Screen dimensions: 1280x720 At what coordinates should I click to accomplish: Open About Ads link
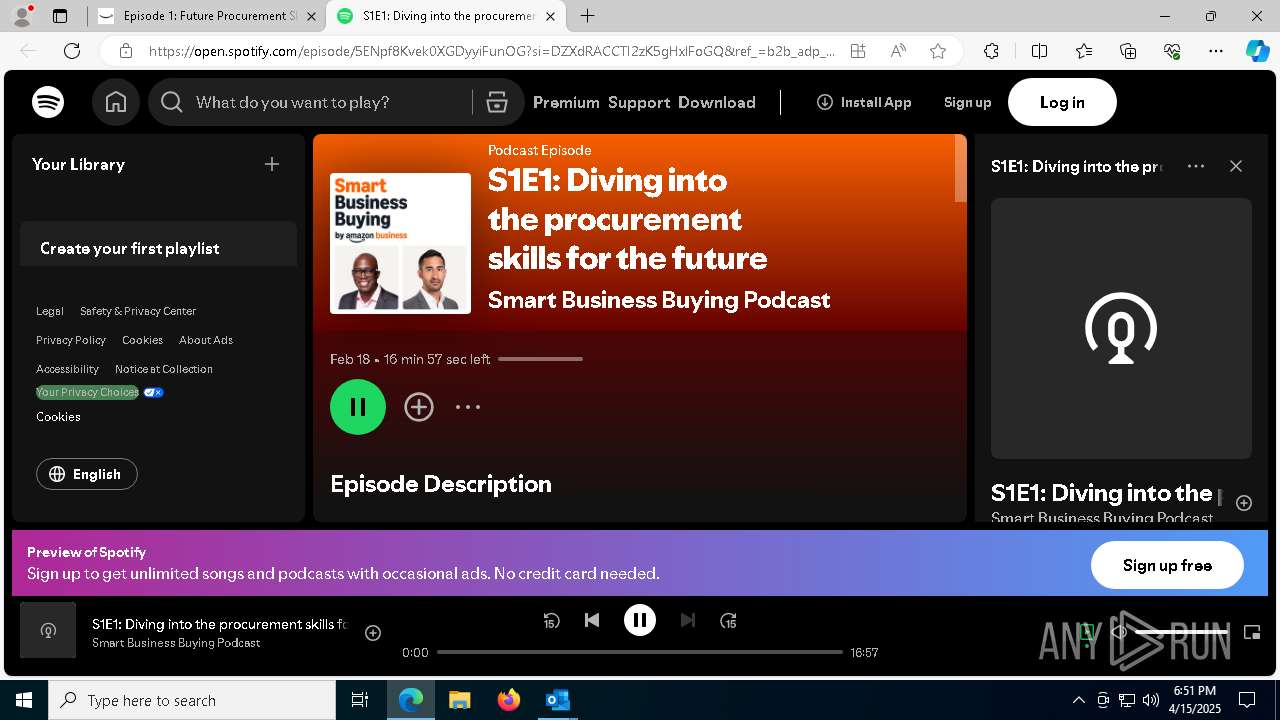tap(206, 340)
